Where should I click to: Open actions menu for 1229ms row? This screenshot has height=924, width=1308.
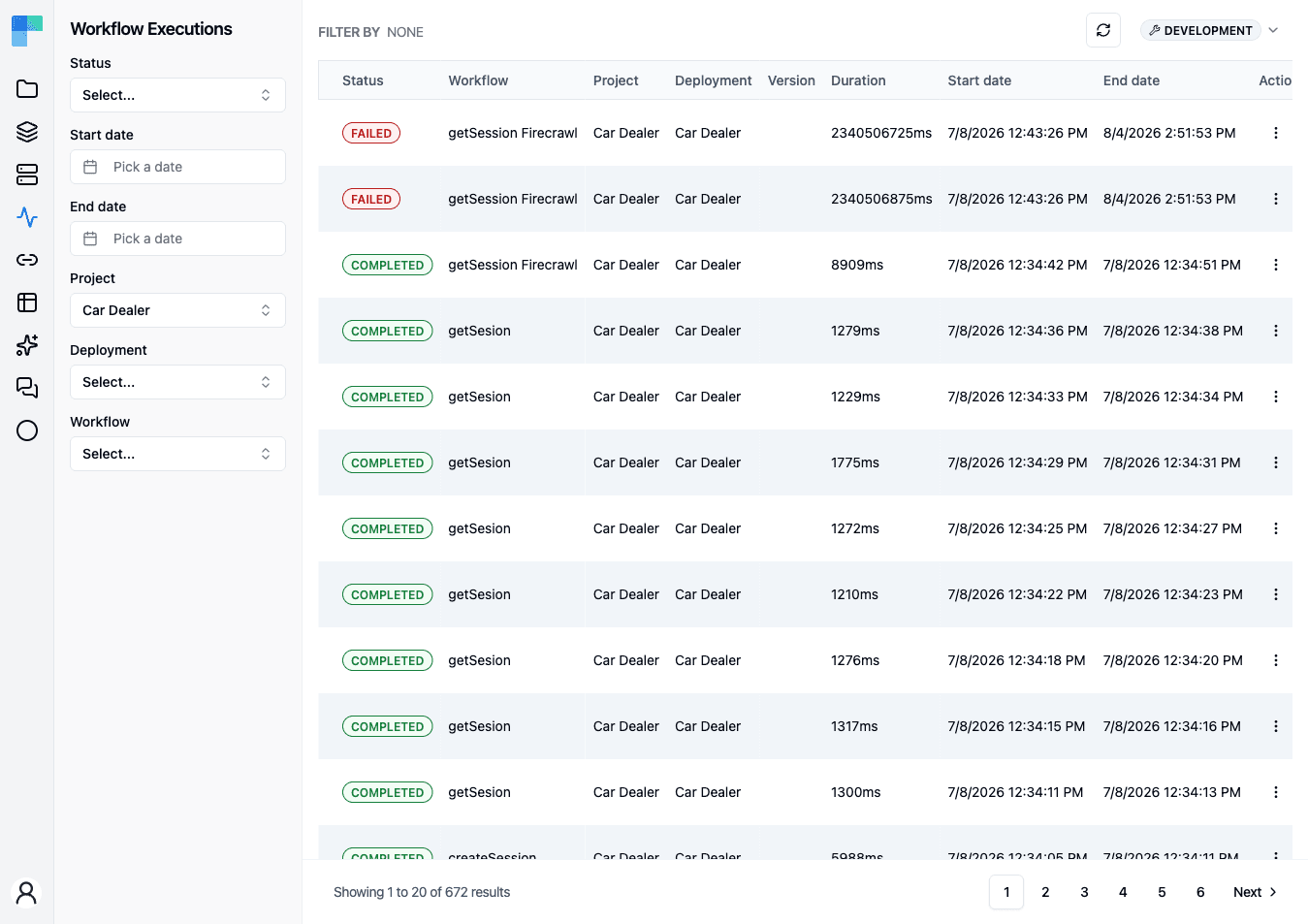coord(1276,397)
